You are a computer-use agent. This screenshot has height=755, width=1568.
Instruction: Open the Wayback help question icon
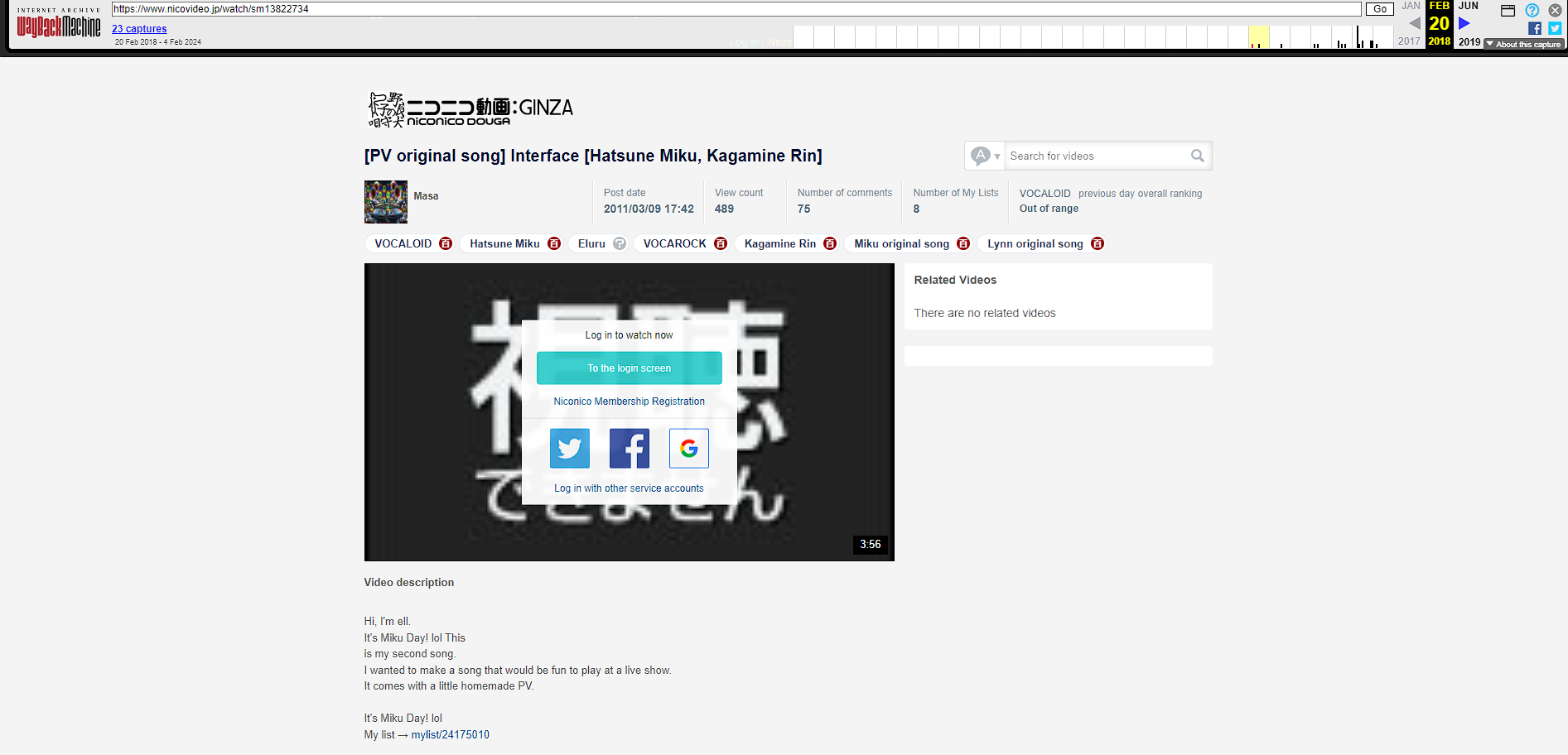(x=1532, y=10)
